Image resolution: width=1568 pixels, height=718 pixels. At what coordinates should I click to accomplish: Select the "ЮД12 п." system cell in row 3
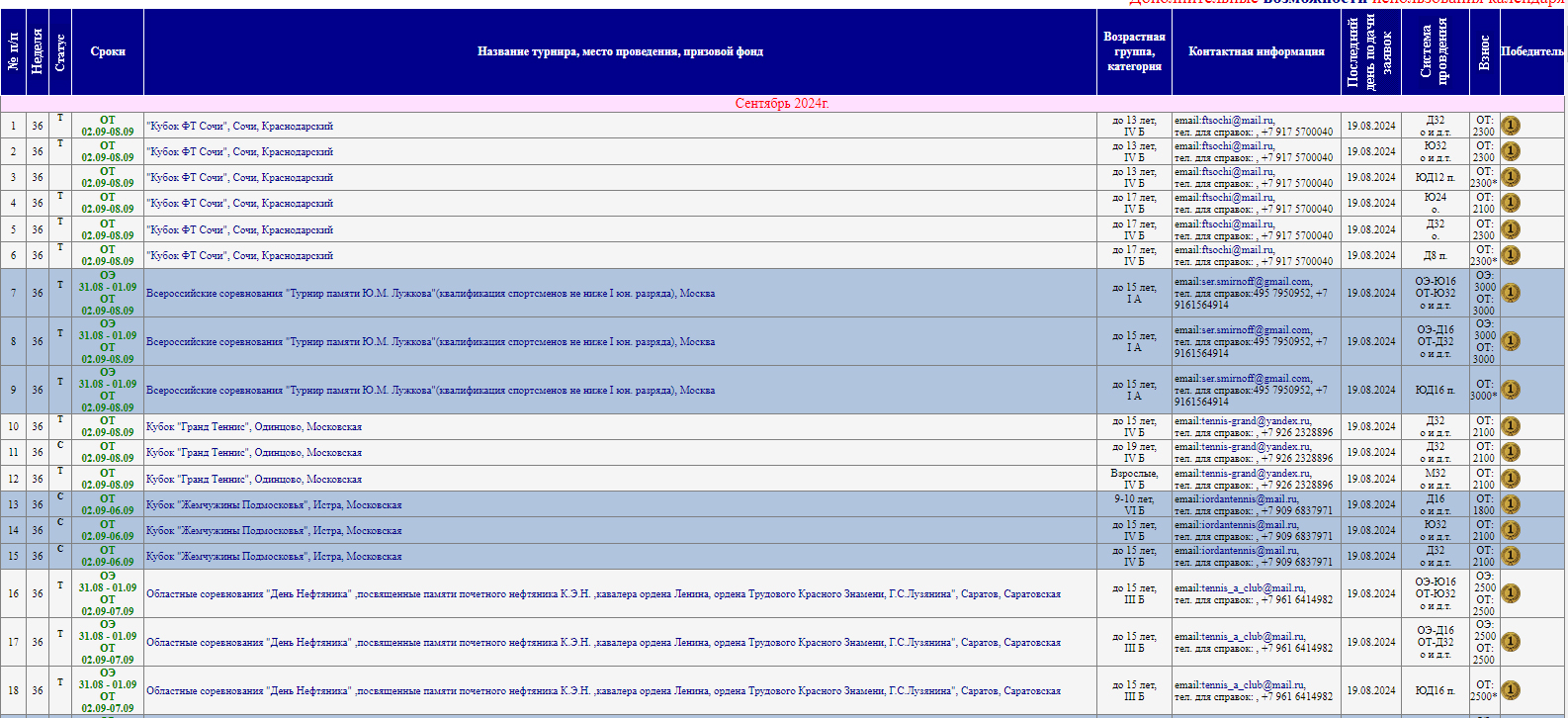[x=1435, y=177]
